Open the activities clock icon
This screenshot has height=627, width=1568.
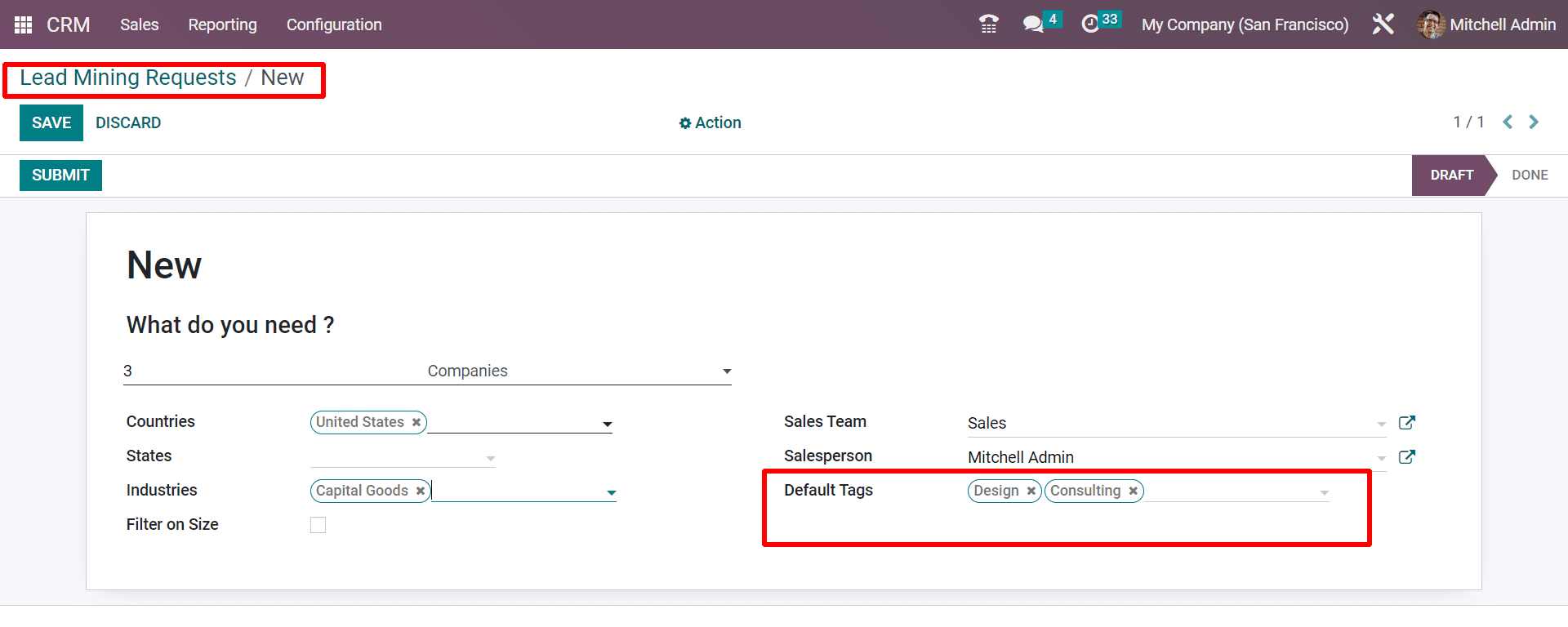(1090, 24)
